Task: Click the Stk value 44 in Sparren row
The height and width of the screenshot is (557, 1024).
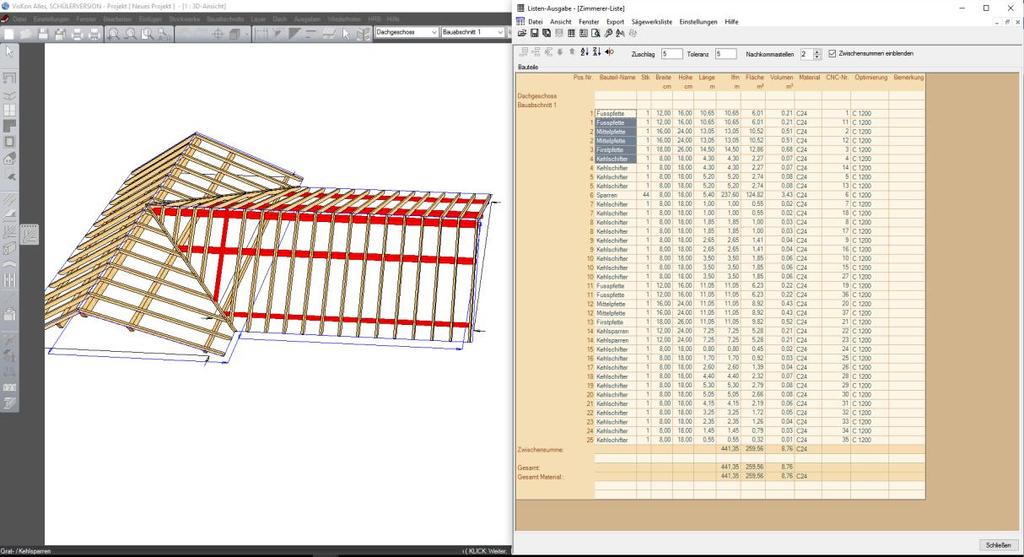Action: click(645, 195)
